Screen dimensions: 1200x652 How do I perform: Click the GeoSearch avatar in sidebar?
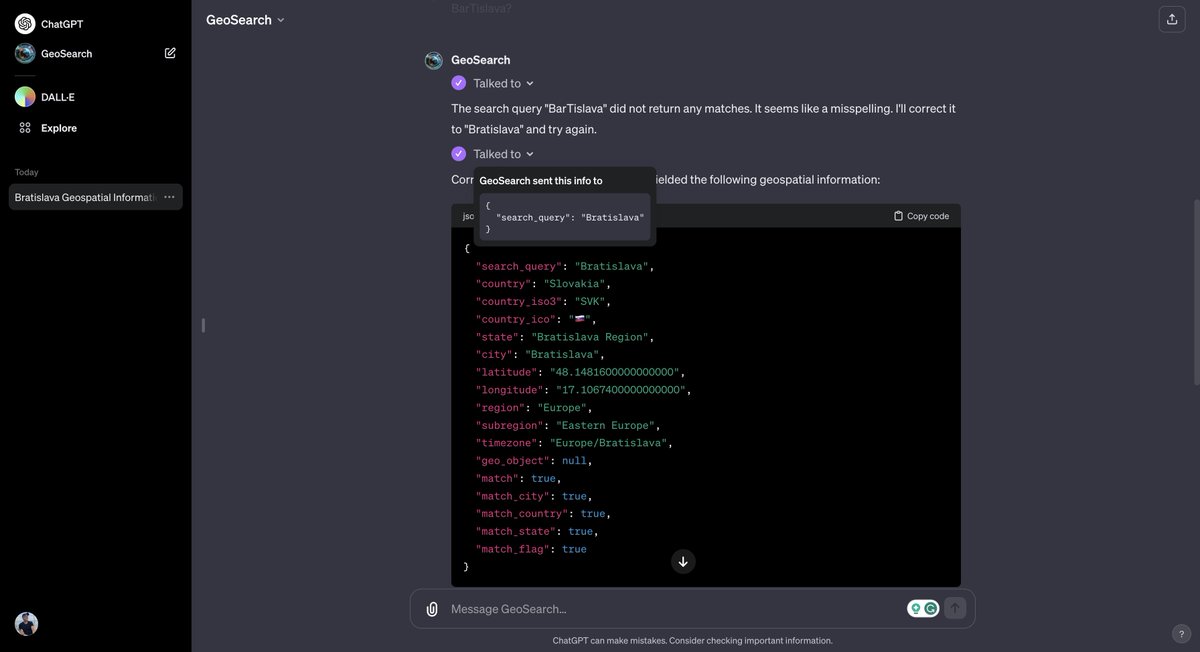point(25,53)
